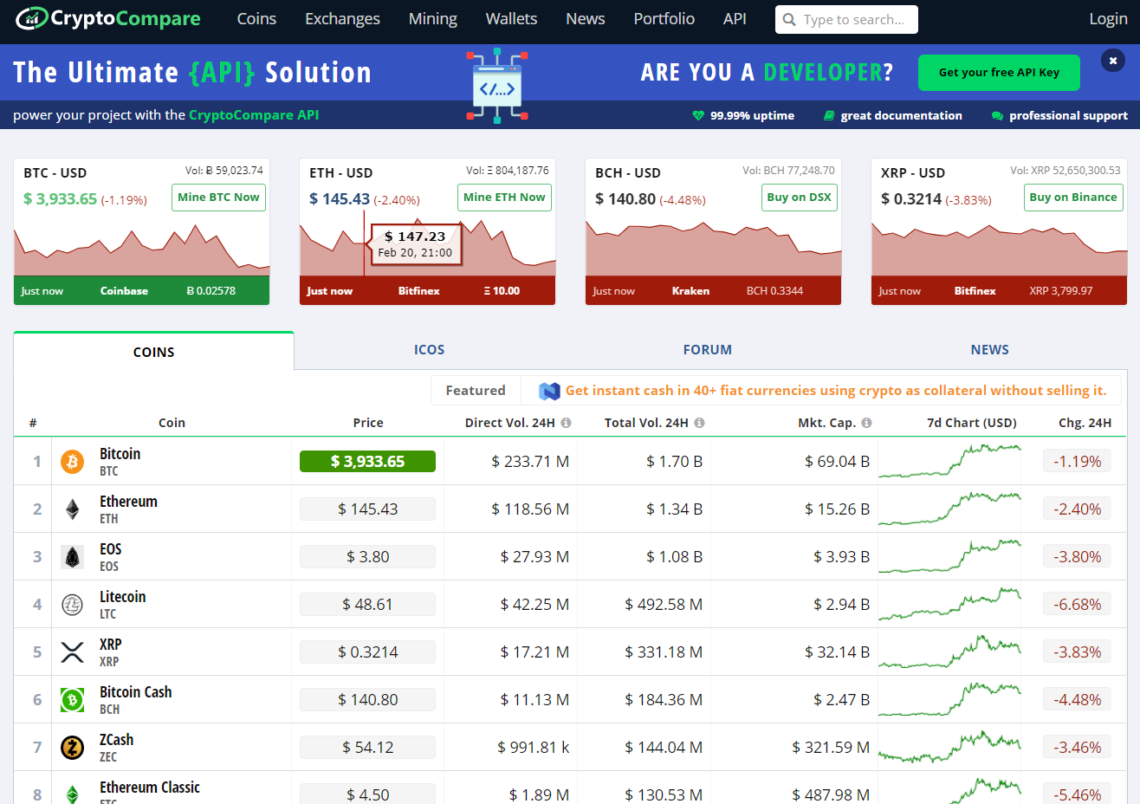The width and height of the screenshot is (1140, 804).
Task: Open the Wallets menu
Action: coord(511,19)
